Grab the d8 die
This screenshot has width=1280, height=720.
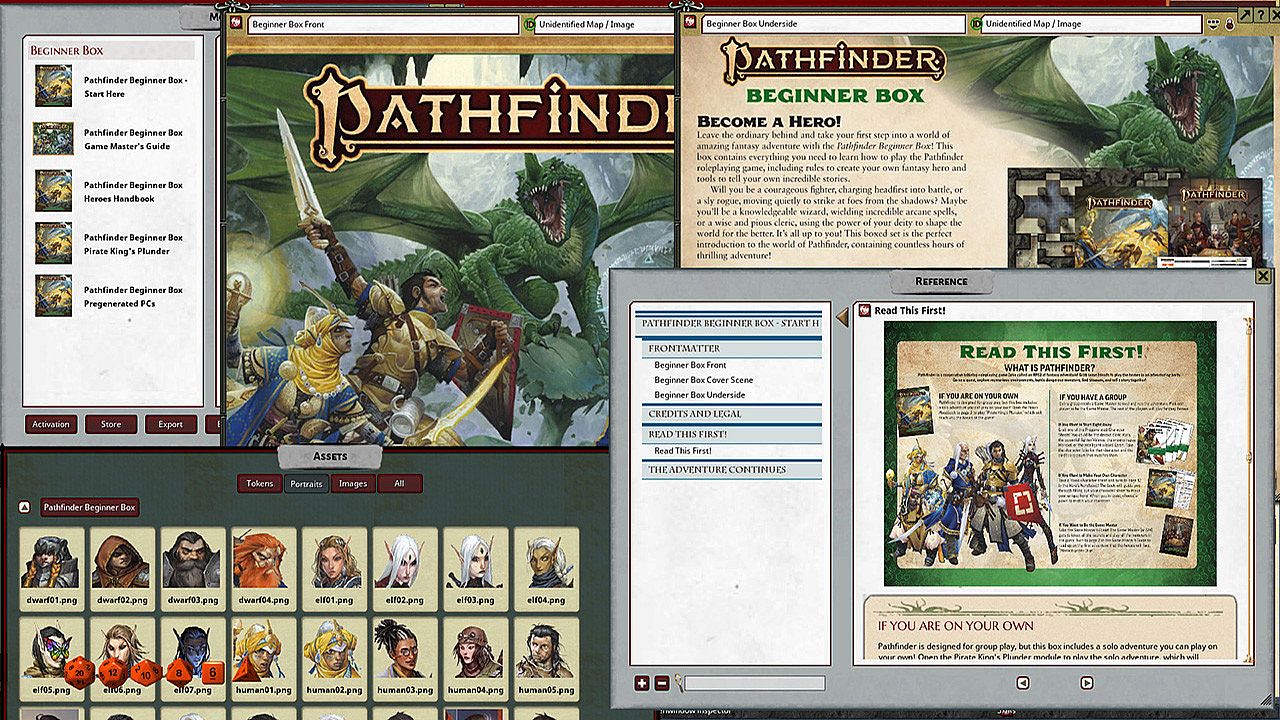[x=180, y=672]
